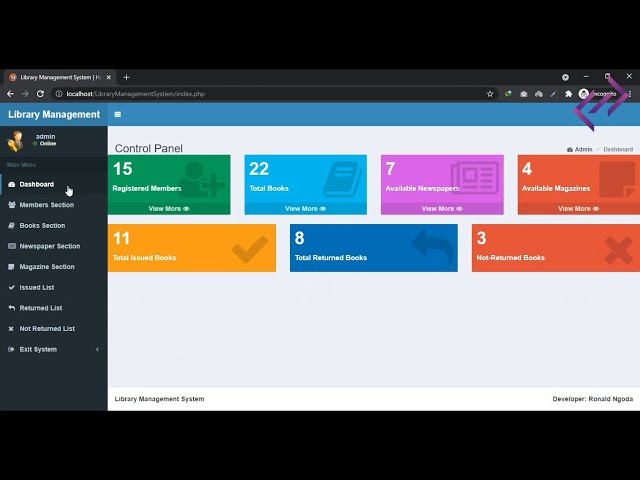View More on Total Books card
This screenshot has height=480, width=640.
point(305,209)
